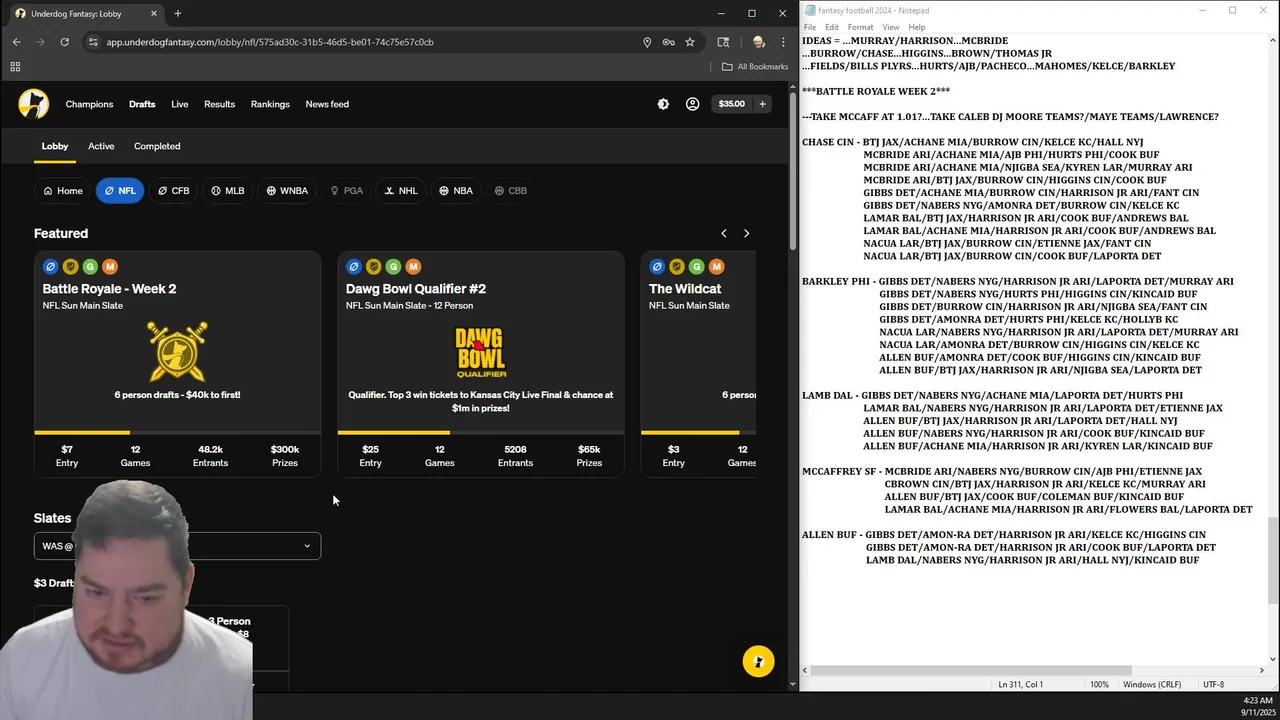Image resolution: width=1280 pixels, height=720 pixels.
Task: Select the Home sport chip
Action: click(62, 190)
